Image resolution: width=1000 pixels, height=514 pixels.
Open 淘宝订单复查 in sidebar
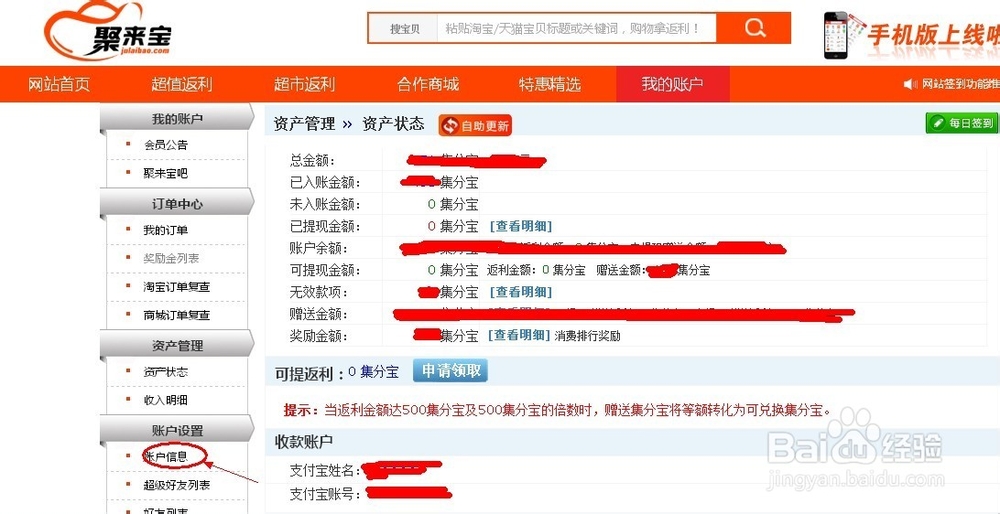(177, 287)
